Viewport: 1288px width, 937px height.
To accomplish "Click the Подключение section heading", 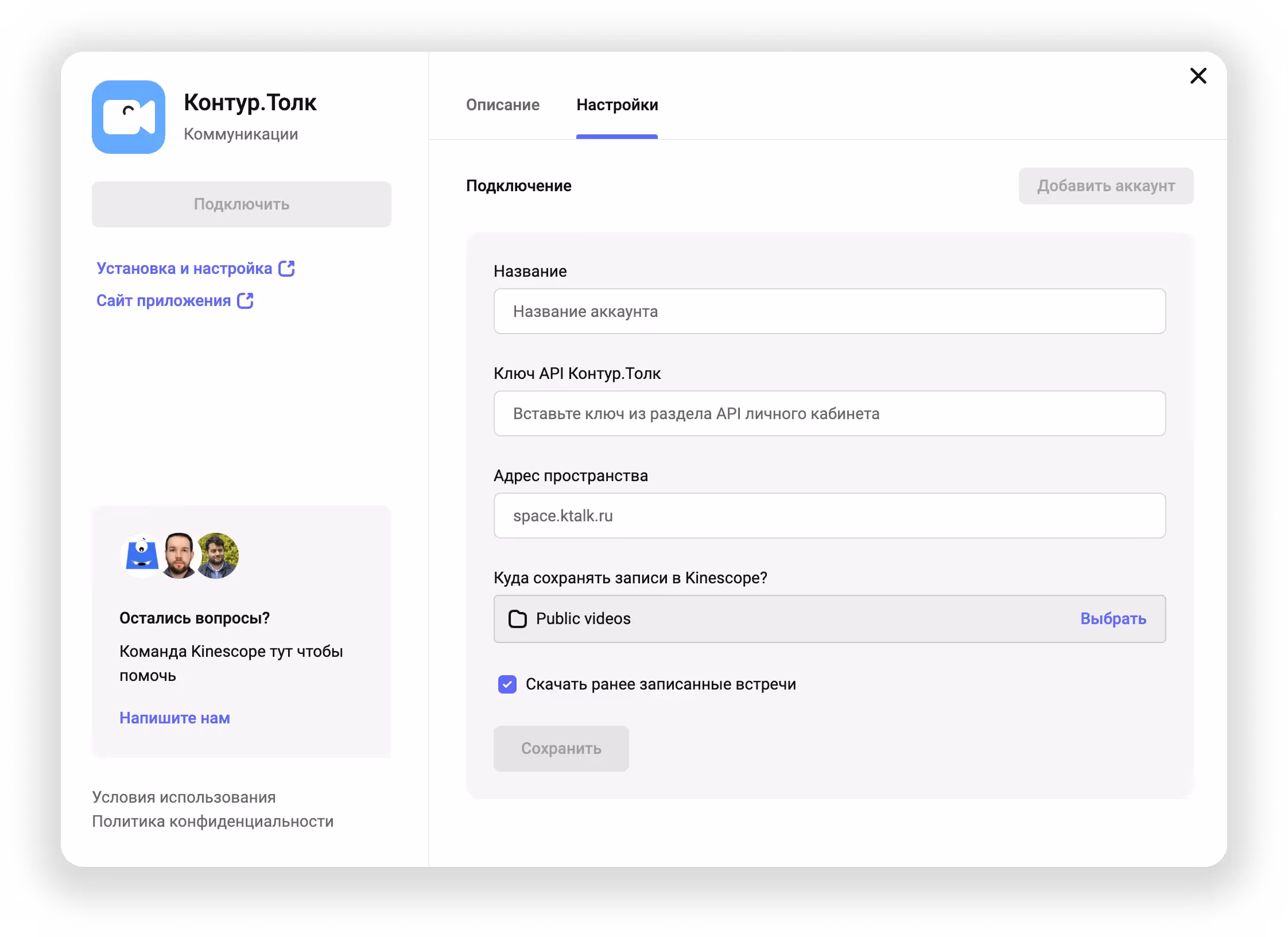I will pos(518,185).
